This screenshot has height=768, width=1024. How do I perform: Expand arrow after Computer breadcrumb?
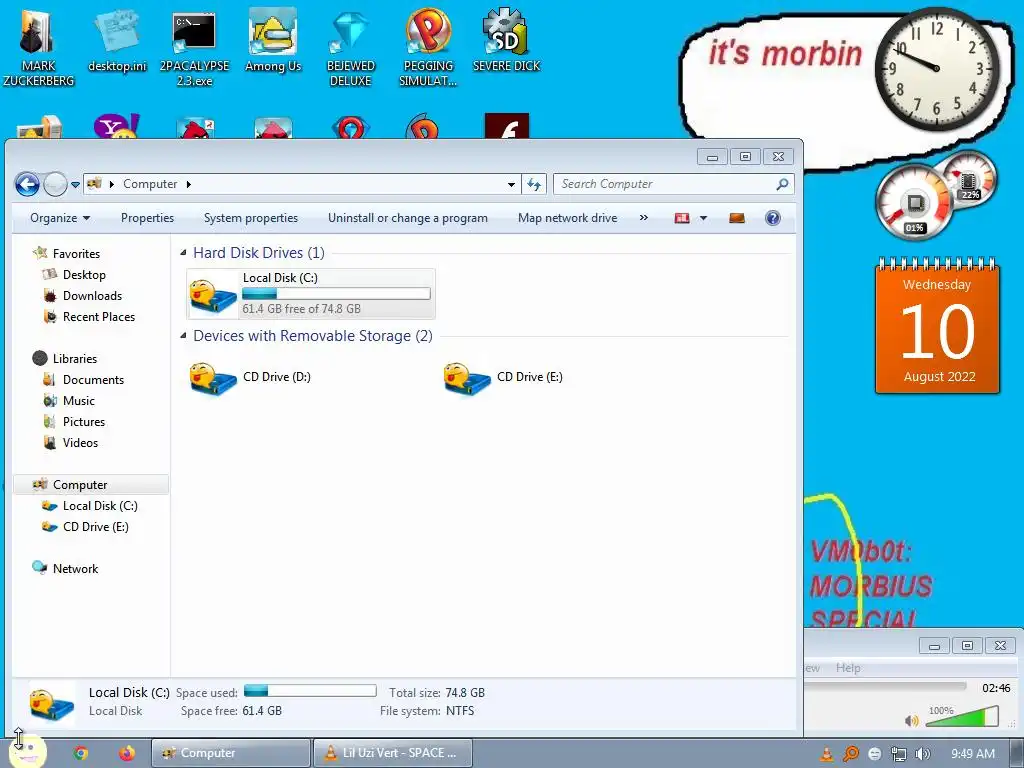tap(188, 185)
